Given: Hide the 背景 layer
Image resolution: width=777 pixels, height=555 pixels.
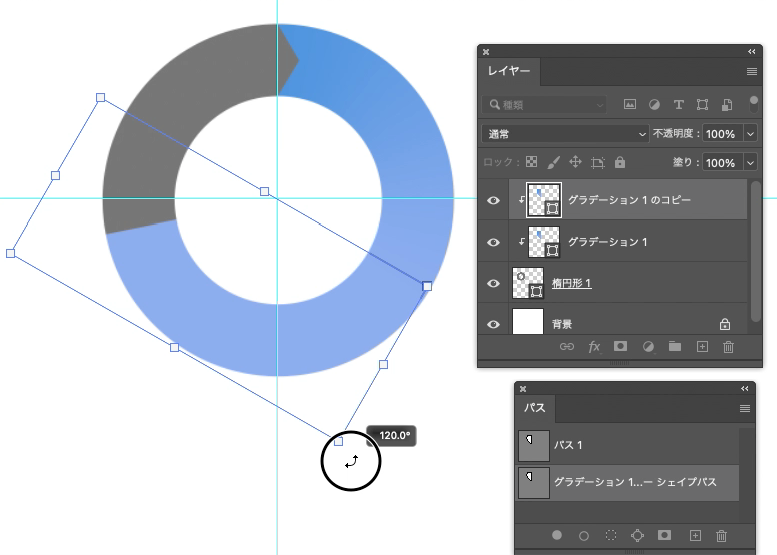Looking at the screenshot, I should [x=493, y=324].
